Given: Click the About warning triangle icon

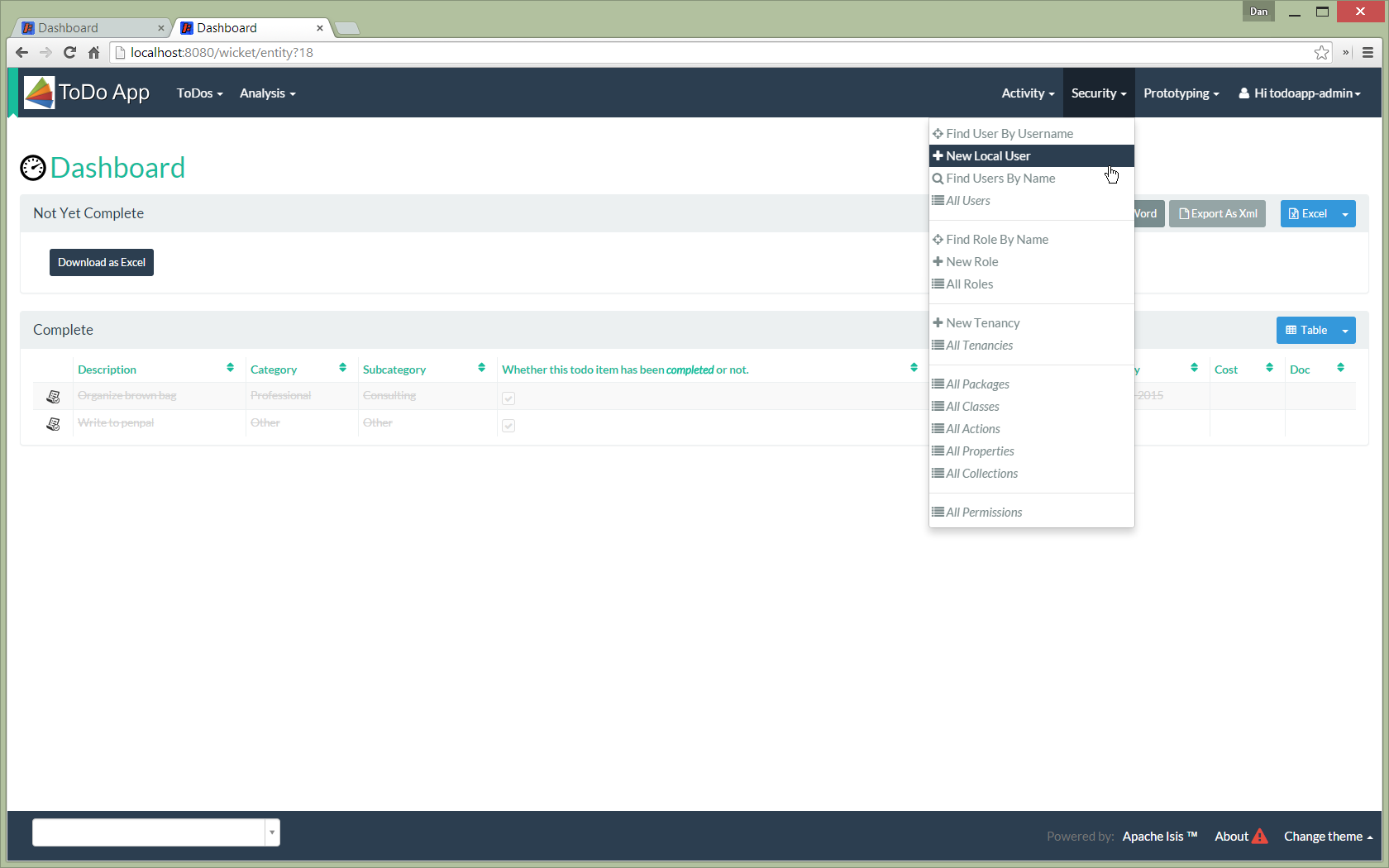Looking at the screenshot, I should click(1259, 837).
